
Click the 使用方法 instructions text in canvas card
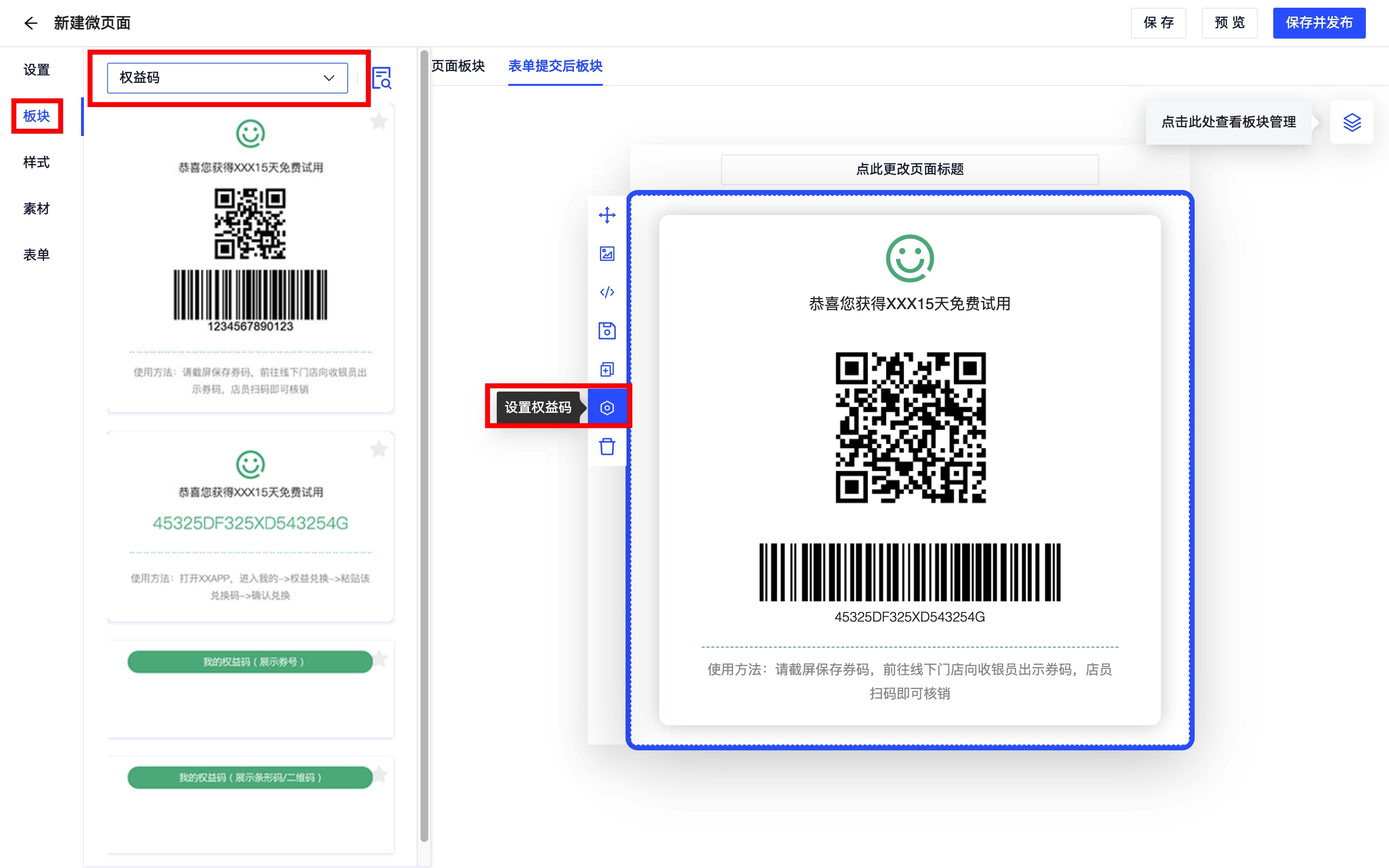point(910,681)
